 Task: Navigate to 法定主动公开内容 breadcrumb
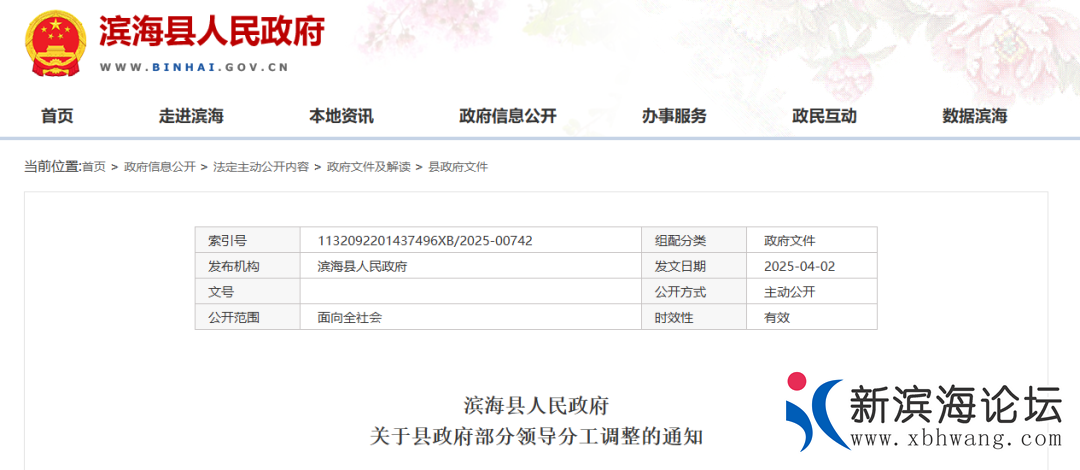pos(261,167)
